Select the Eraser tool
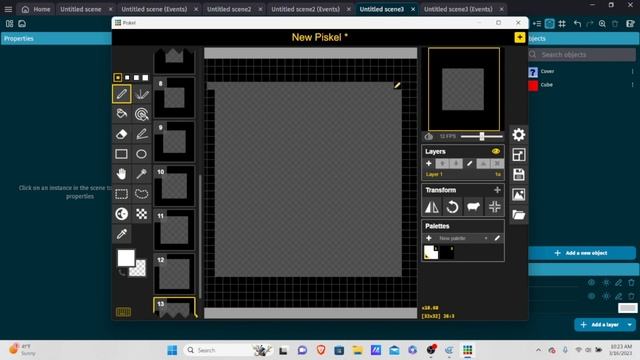Screen dimensions: 640x360 pos(122,134)
